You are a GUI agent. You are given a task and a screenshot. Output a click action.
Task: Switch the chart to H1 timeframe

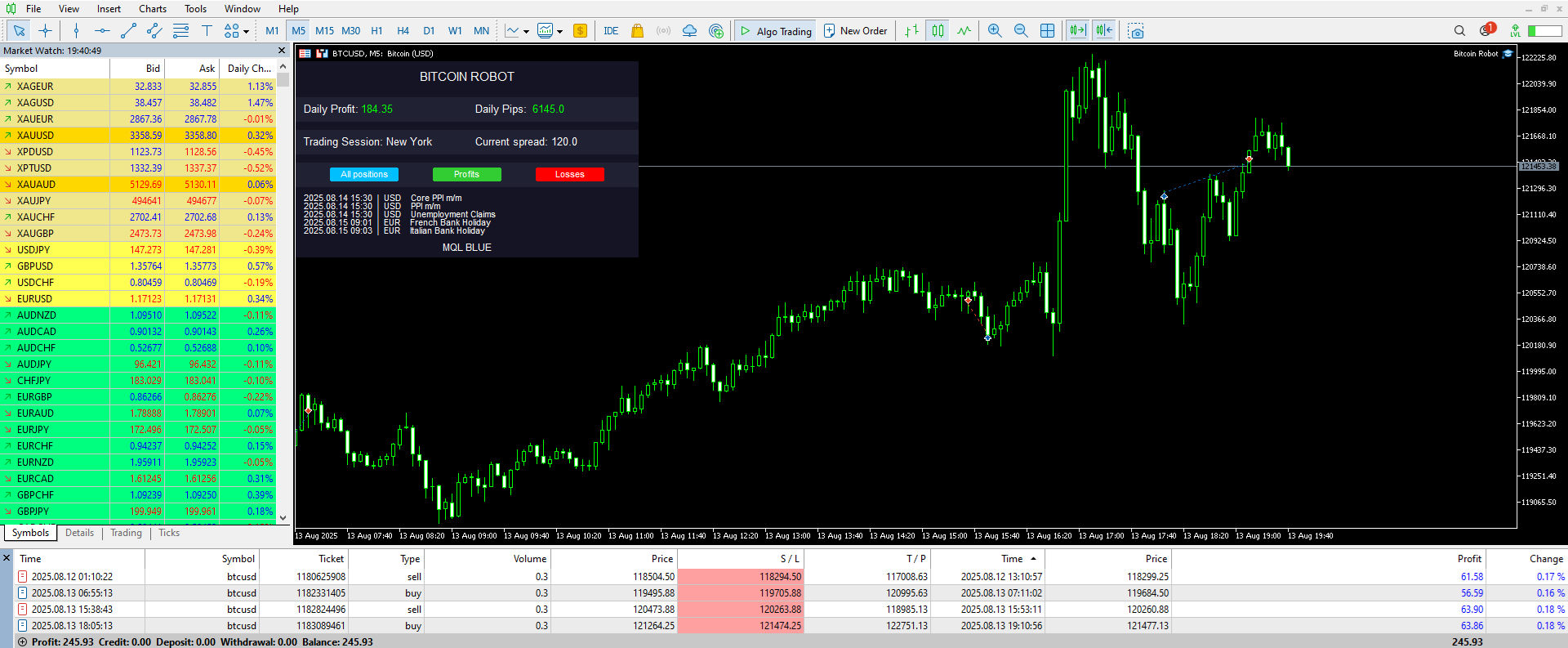coord(376,31)
